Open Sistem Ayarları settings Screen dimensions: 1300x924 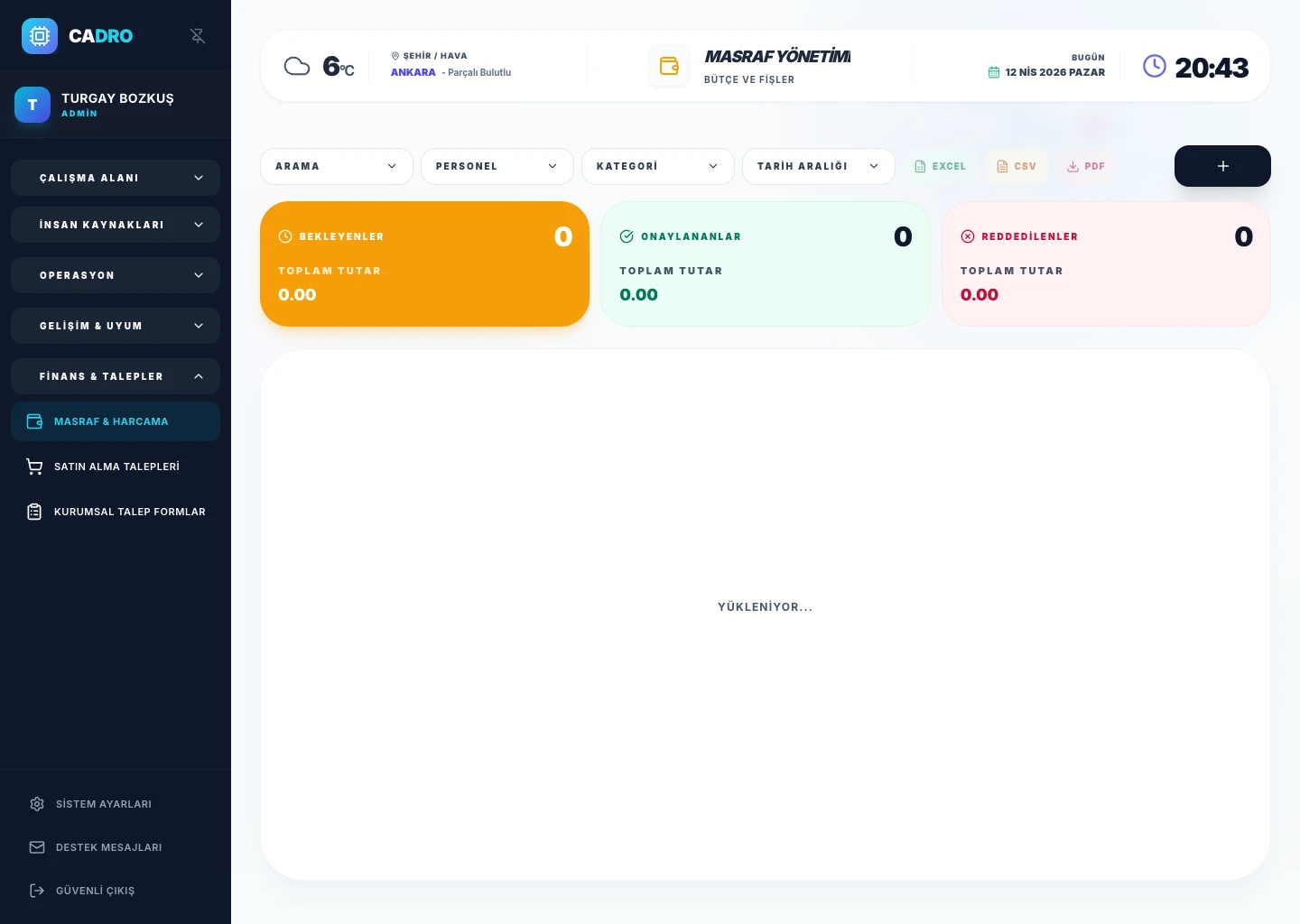pos(116,804)
